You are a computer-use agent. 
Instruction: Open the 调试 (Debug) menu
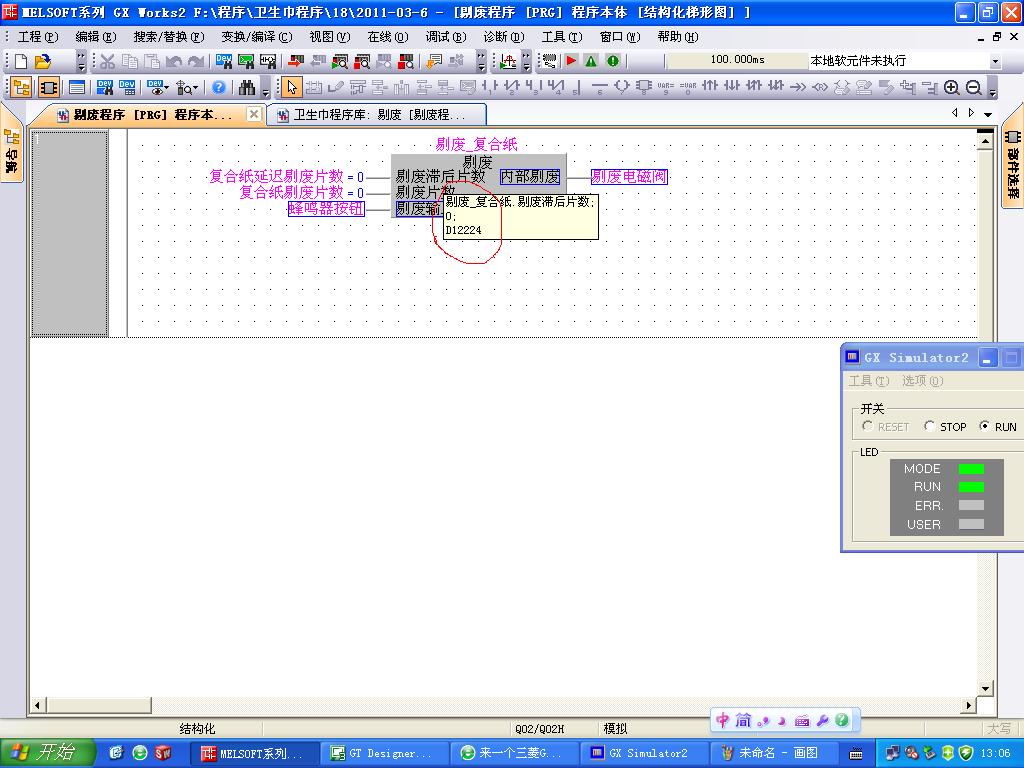click(x=445, y=37)
